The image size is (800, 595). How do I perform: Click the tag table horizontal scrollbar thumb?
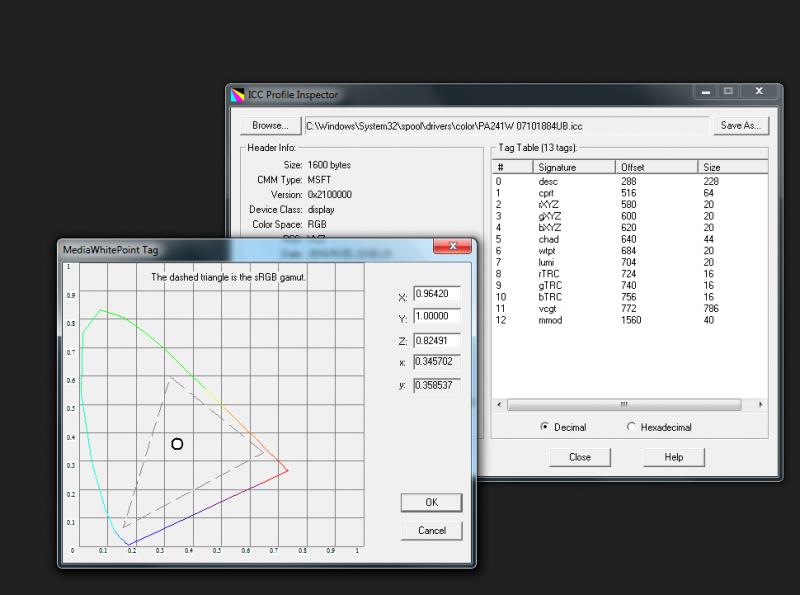(x=624, y=405)
